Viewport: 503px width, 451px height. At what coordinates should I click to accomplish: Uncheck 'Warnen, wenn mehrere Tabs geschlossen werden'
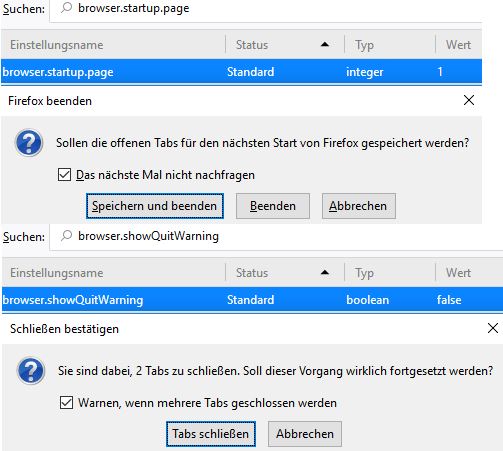click(66, 403)
